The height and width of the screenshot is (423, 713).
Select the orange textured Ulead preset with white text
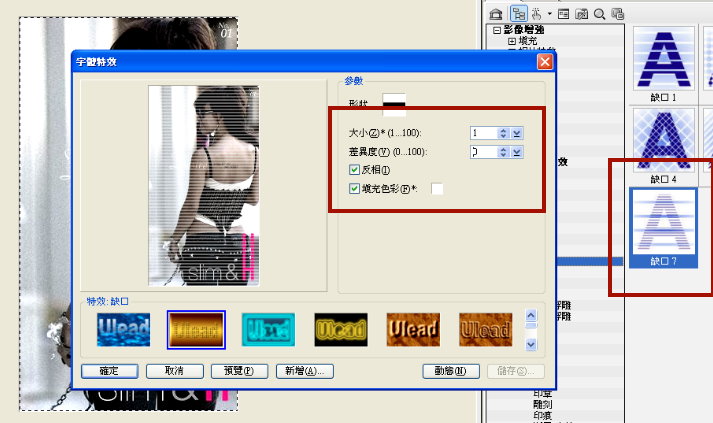[413, 329]
